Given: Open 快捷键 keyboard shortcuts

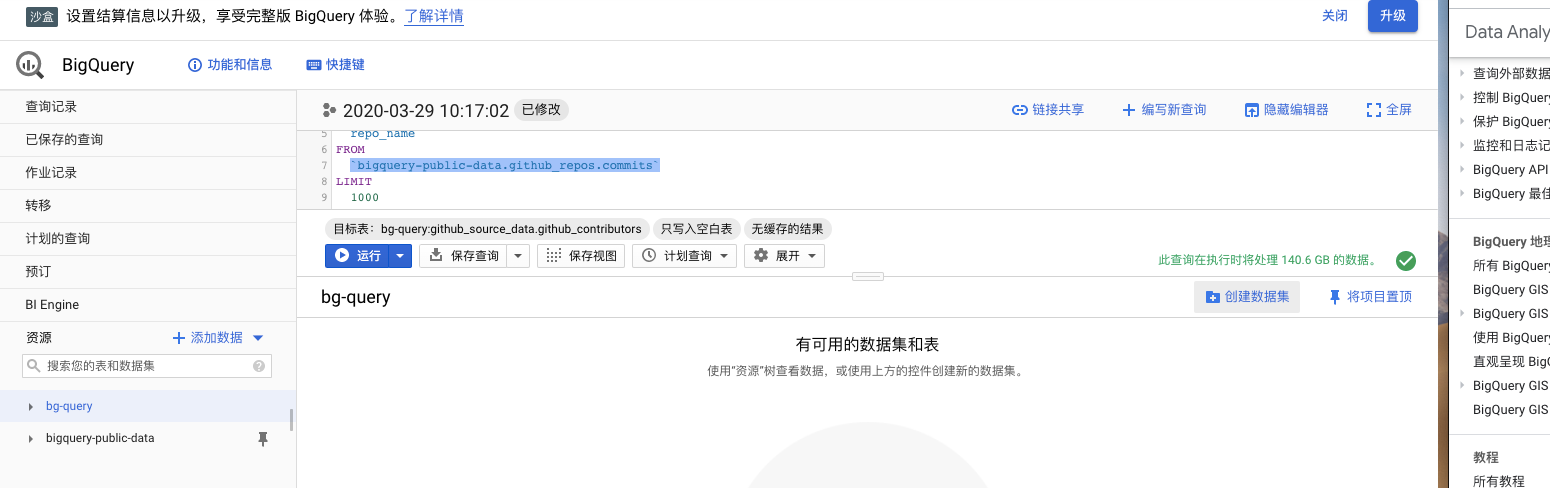Looking at the screenshot, I should 335,65.
